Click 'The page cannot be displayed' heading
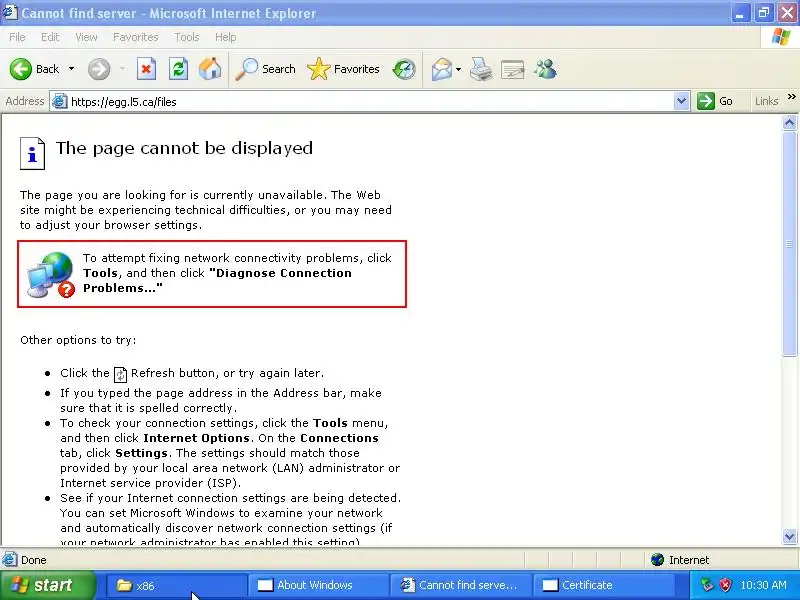Screen dimensions: 800x600 pyautogui.click(x=184, y=148)
